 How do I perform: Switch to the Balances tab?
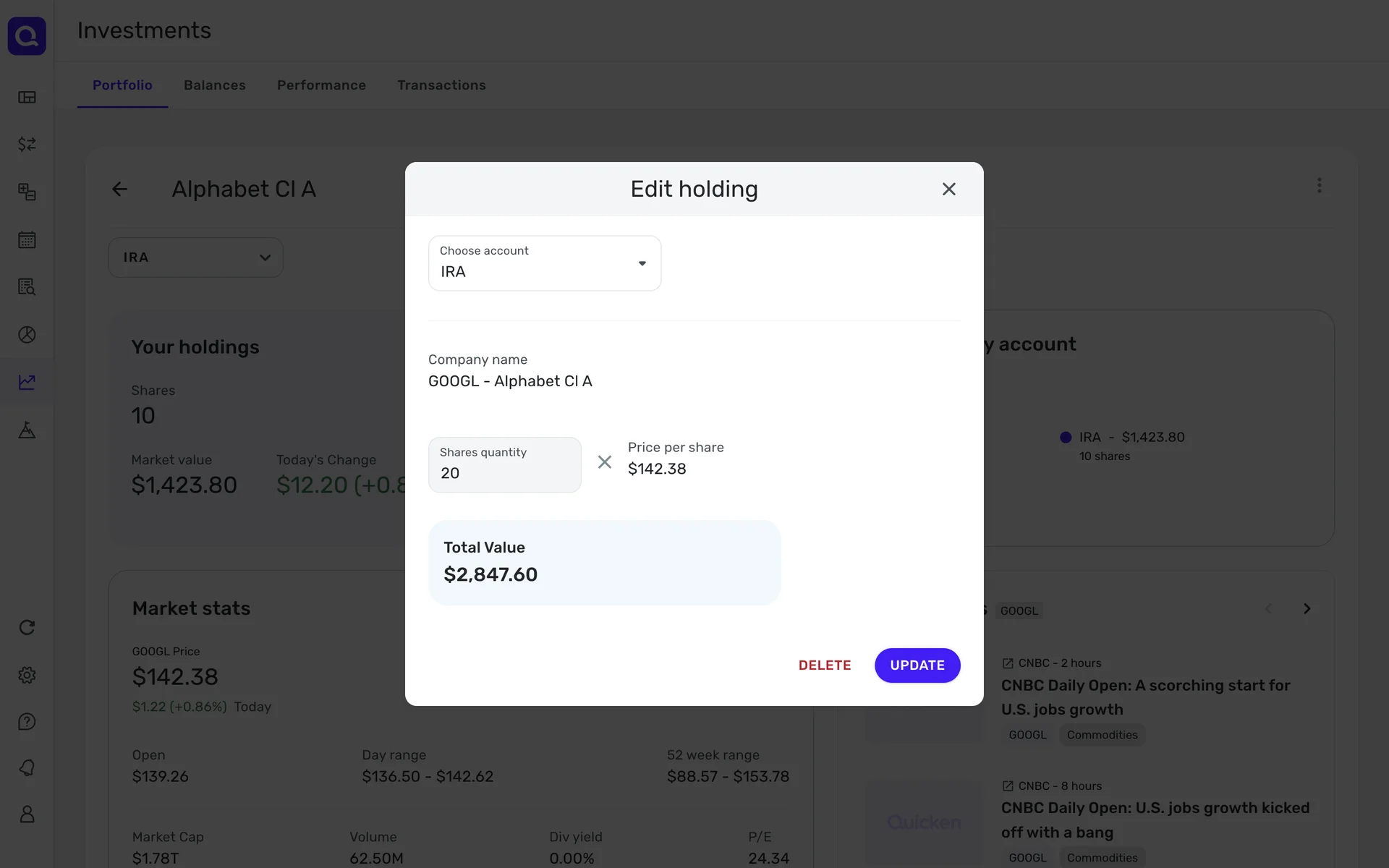pyautogui.click(x=214, y=85)
